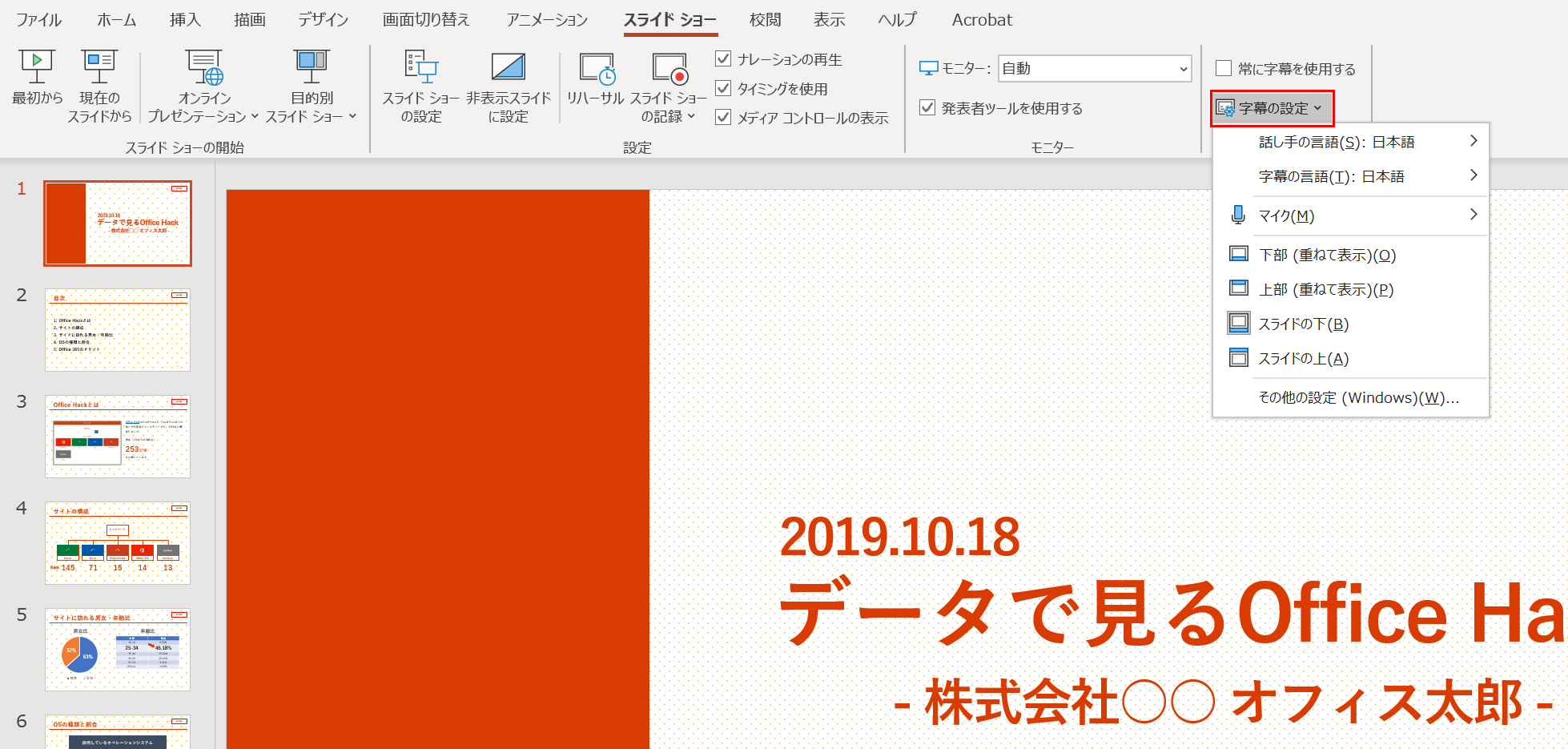Select スライドの下(B) menu item

[x=1351, y=324]
